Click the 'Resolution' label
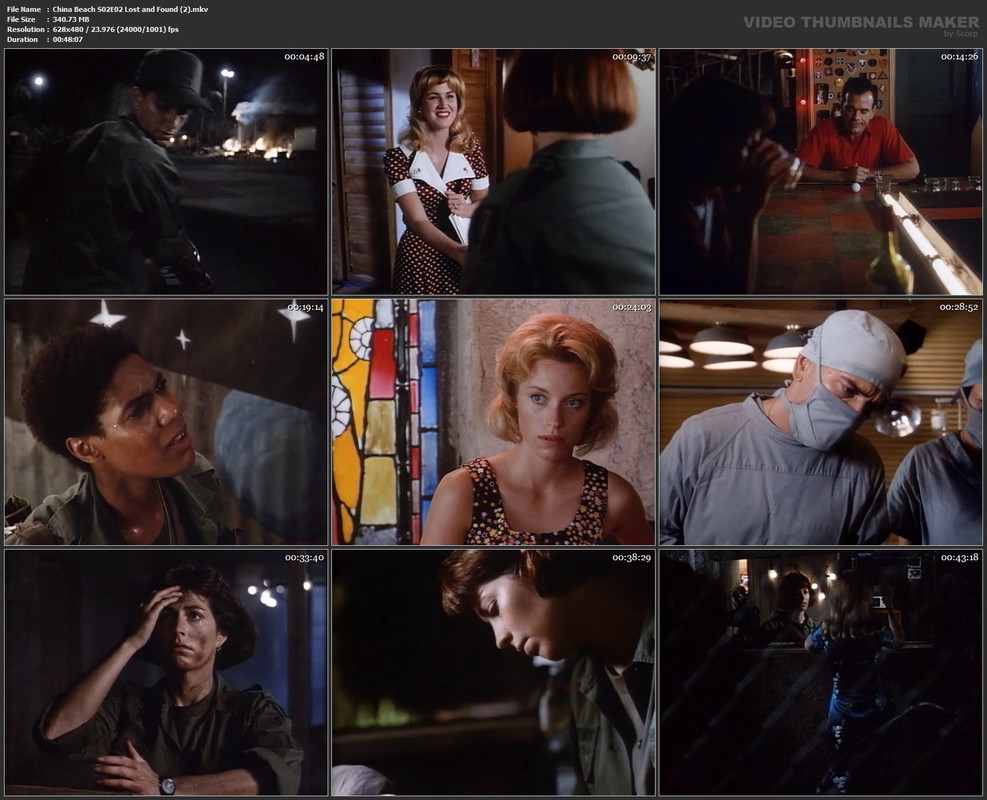This screenshot has height=800, width=987. 26,30
